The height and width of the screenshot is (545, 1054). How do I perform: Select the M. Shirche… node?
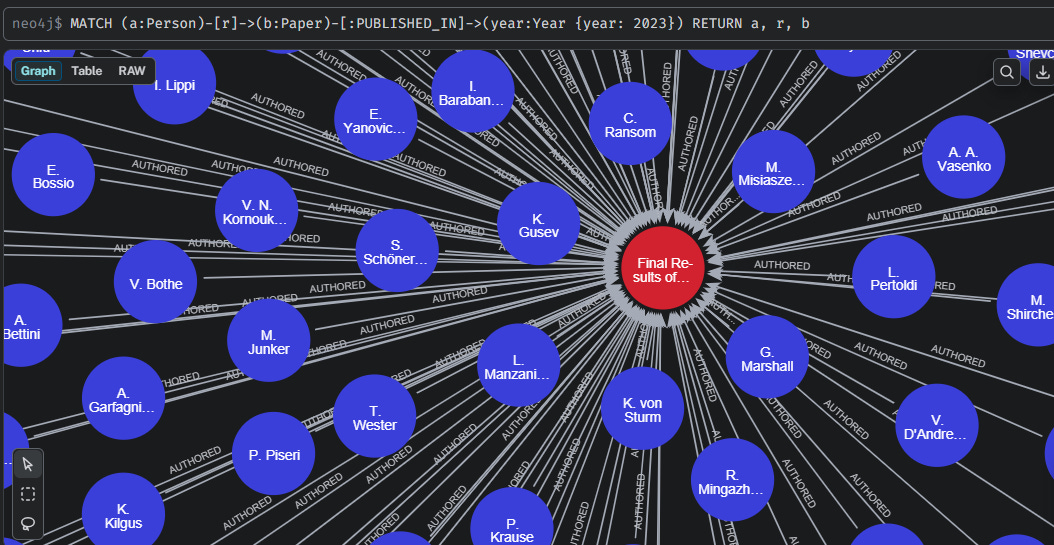1028,305
